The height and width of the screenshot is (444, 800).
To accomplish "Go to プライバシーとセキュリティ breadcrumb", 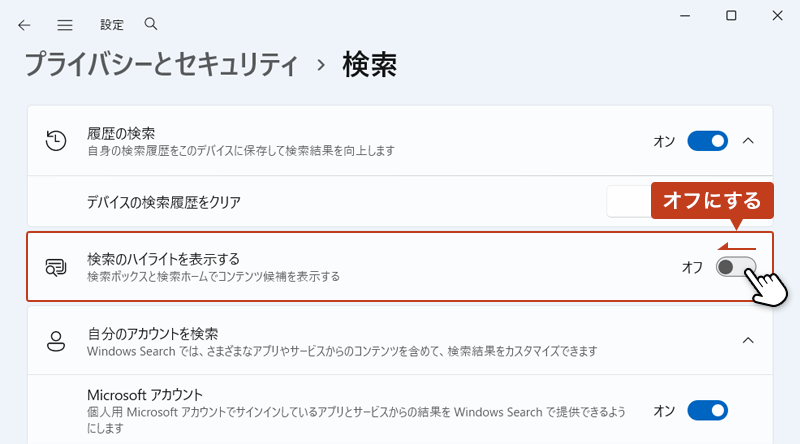I will coord(161,66).
